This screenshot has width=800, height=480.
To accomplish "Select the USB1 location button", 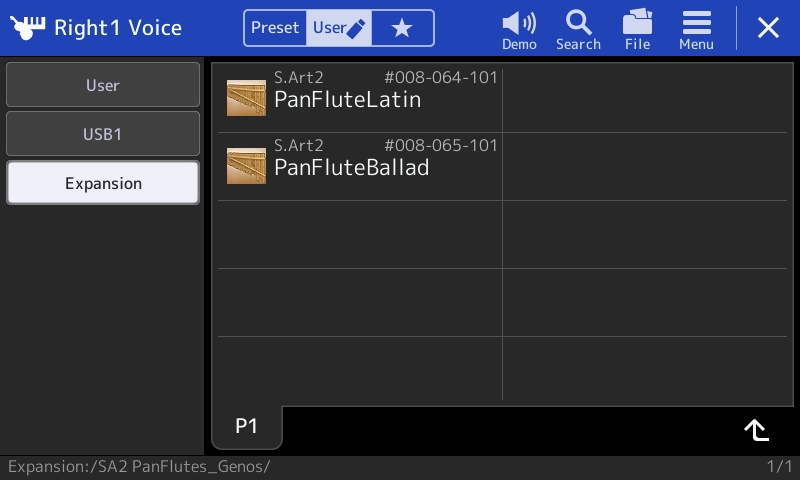I will point(103,134).
